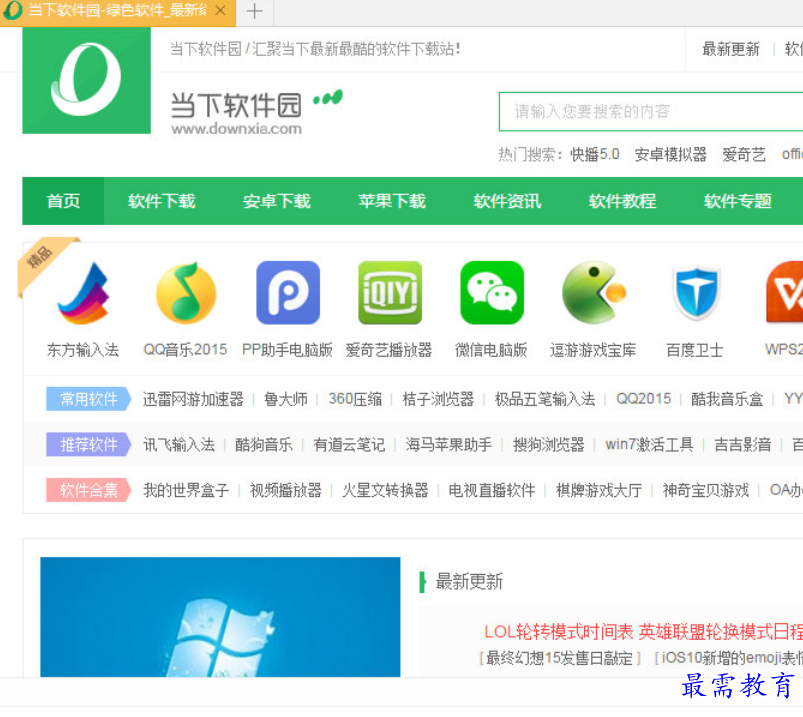The height and width of the screenshot is (717, 803).
Task: Open the 吉吉影音 link
Action: (743, 445)
